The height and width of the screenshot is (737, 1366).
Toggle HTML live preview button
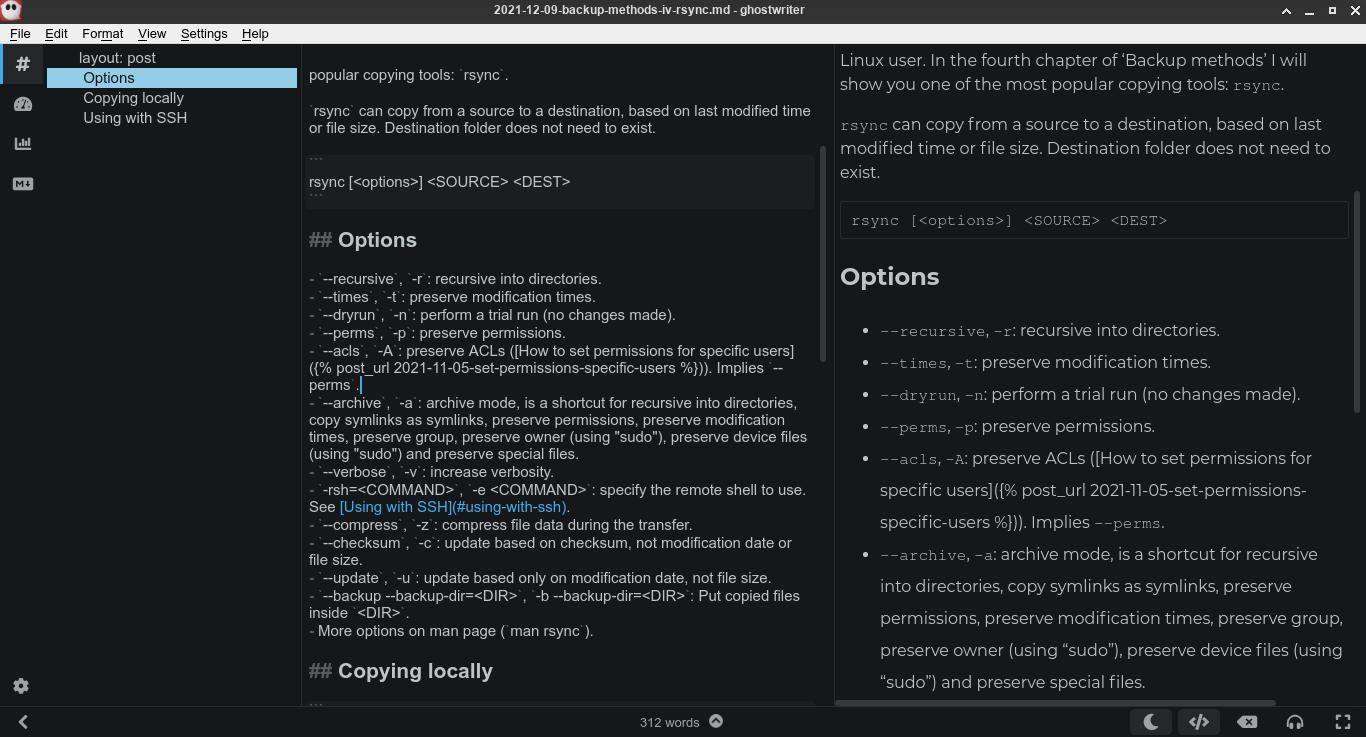tap(1199, 721)
